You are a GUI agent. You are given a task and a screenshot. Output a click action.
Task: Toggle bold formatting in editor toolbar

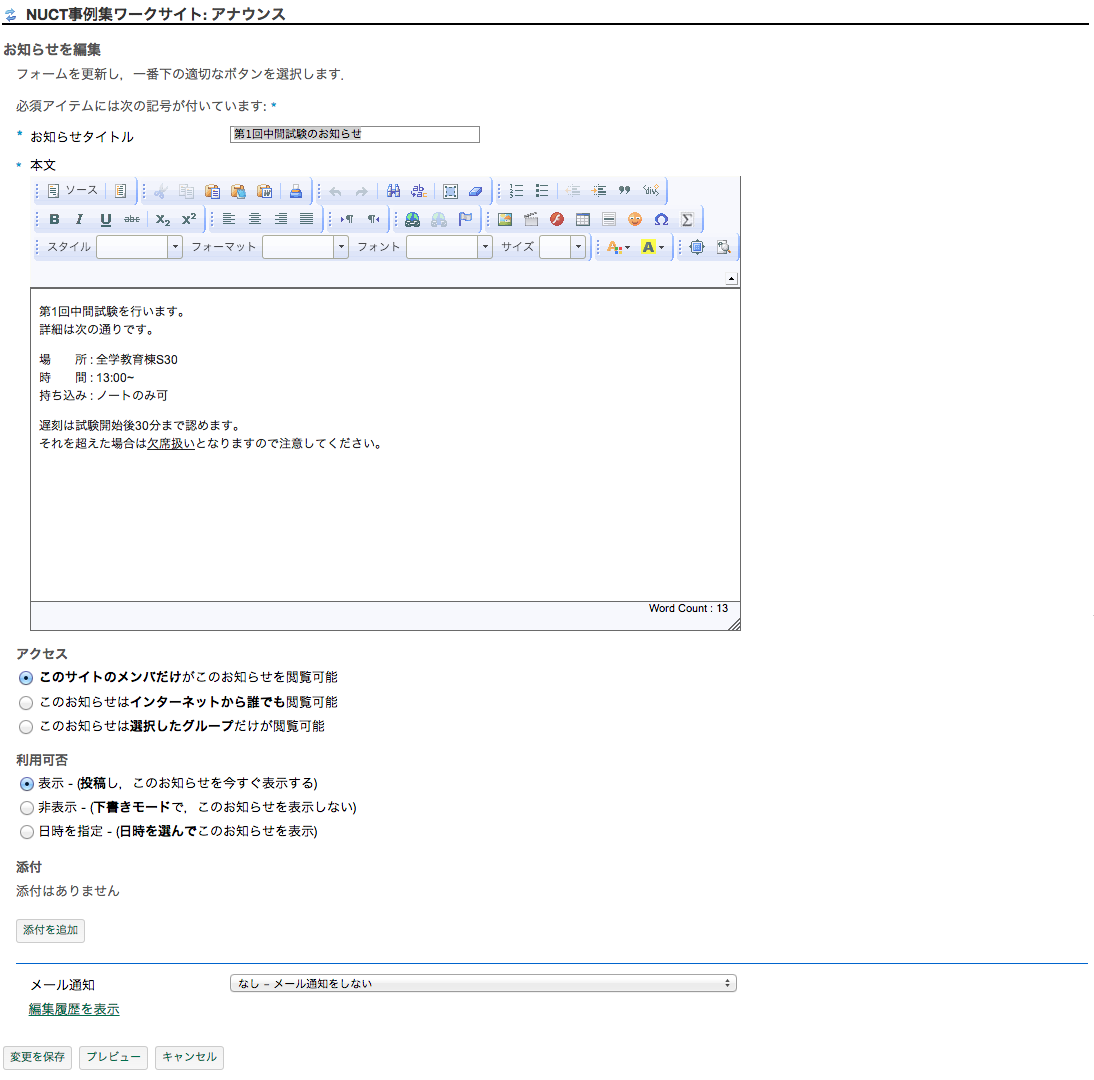[54, 219]
